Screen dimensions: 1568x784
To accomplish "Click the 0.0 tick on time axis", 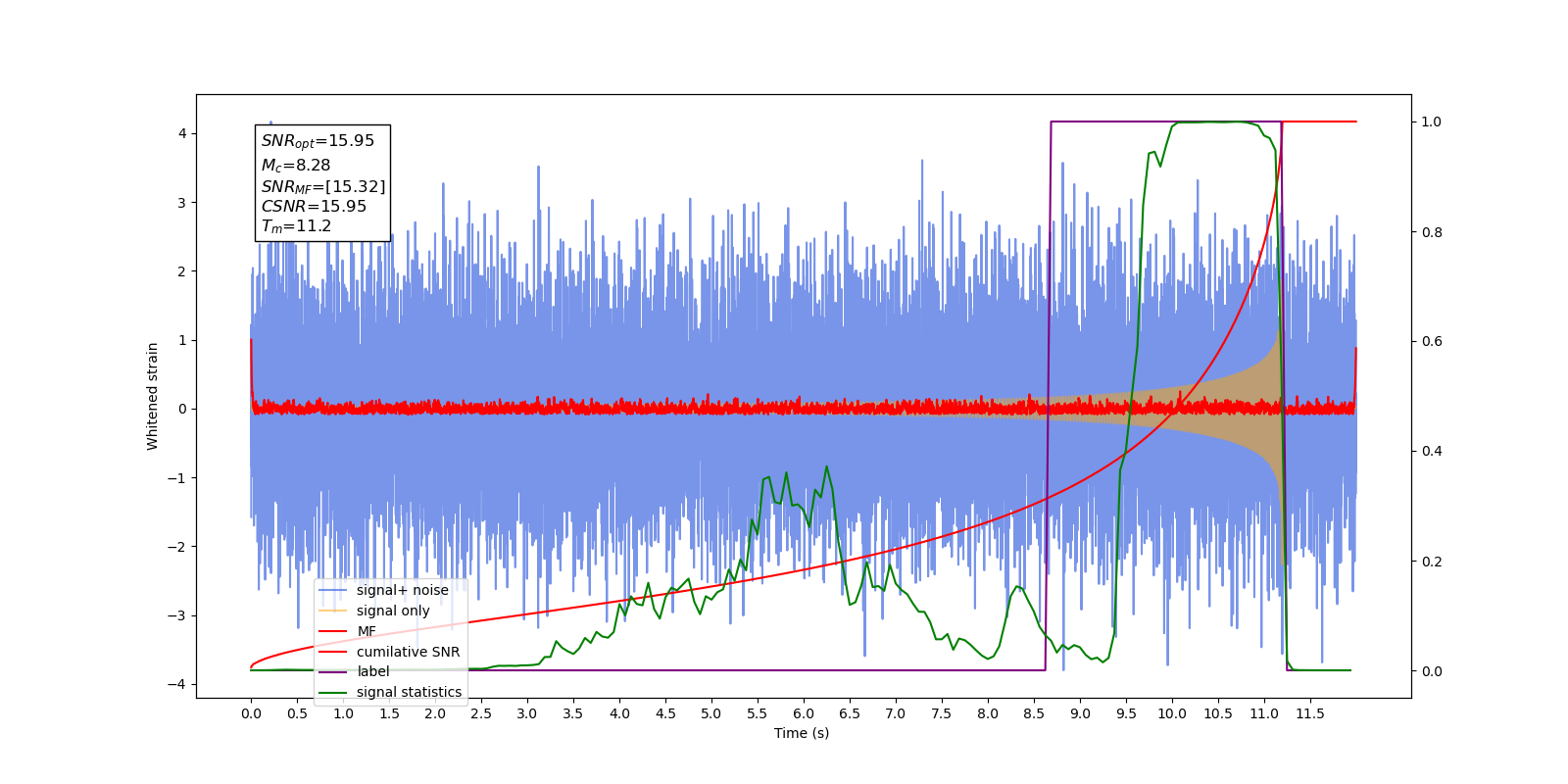I will tap(251, 713).
